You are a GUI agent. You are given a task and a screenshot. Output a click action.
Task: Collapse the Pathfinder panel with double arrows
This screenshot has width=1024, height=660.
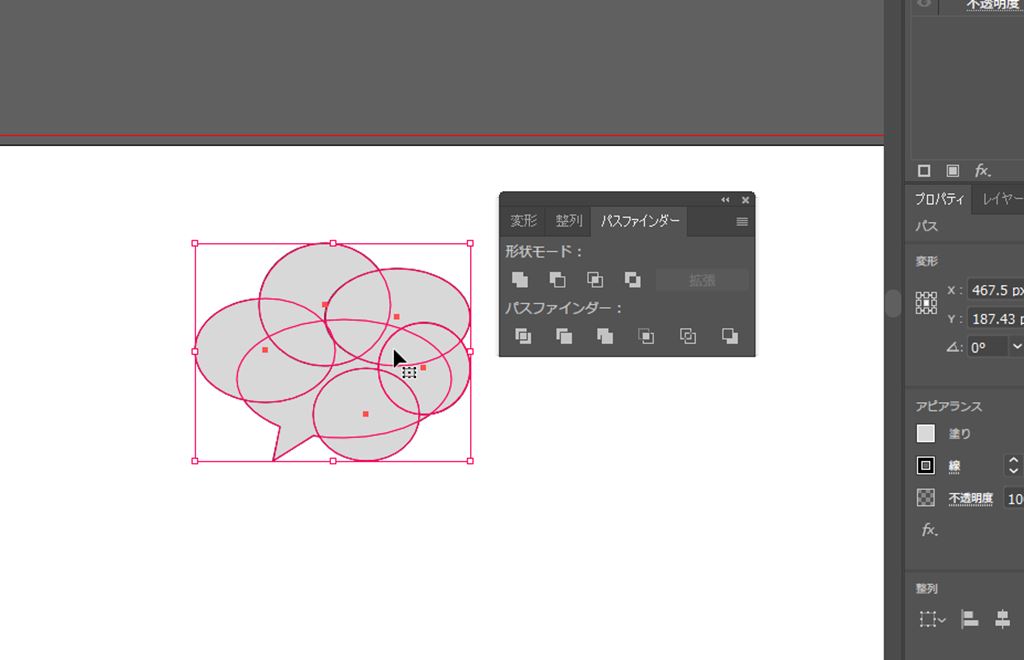coord(726,200)
